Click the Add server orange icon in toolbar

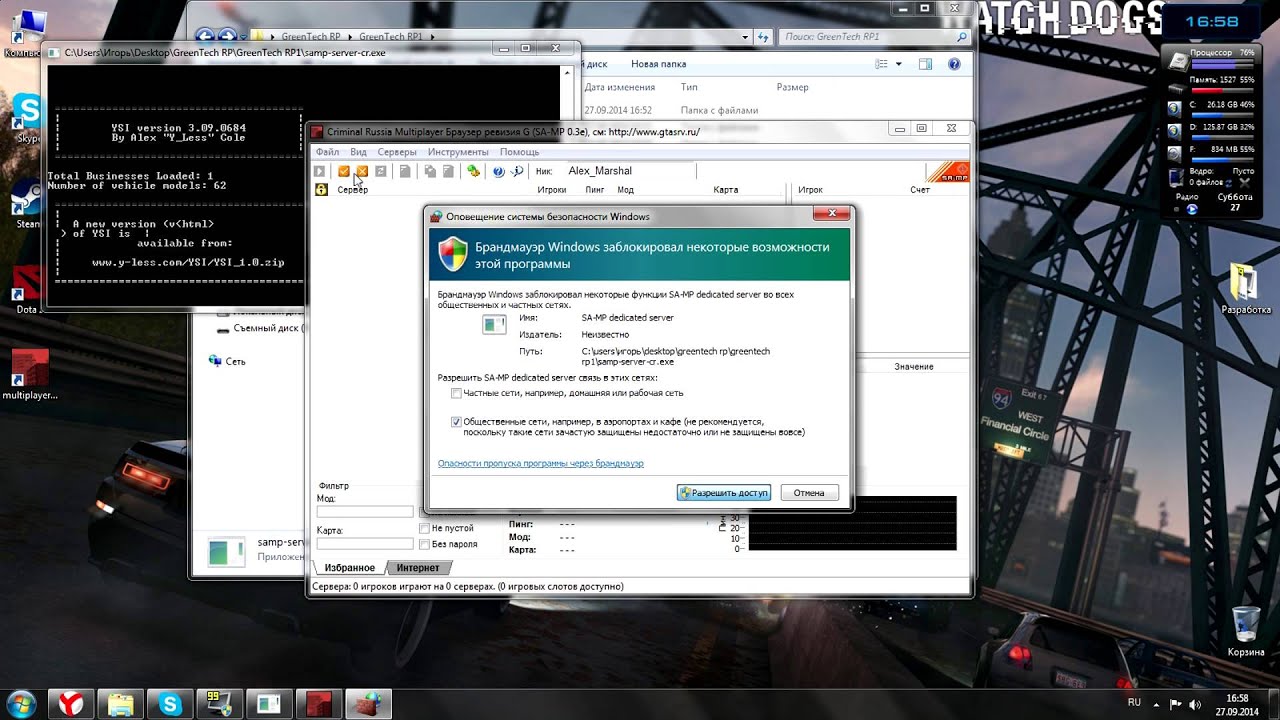(x=344, y=171)
